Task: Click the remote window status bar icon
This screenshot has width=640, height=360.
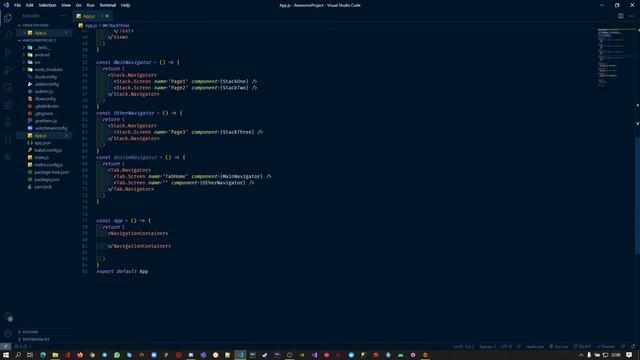Action: click(x=5, y=347)
